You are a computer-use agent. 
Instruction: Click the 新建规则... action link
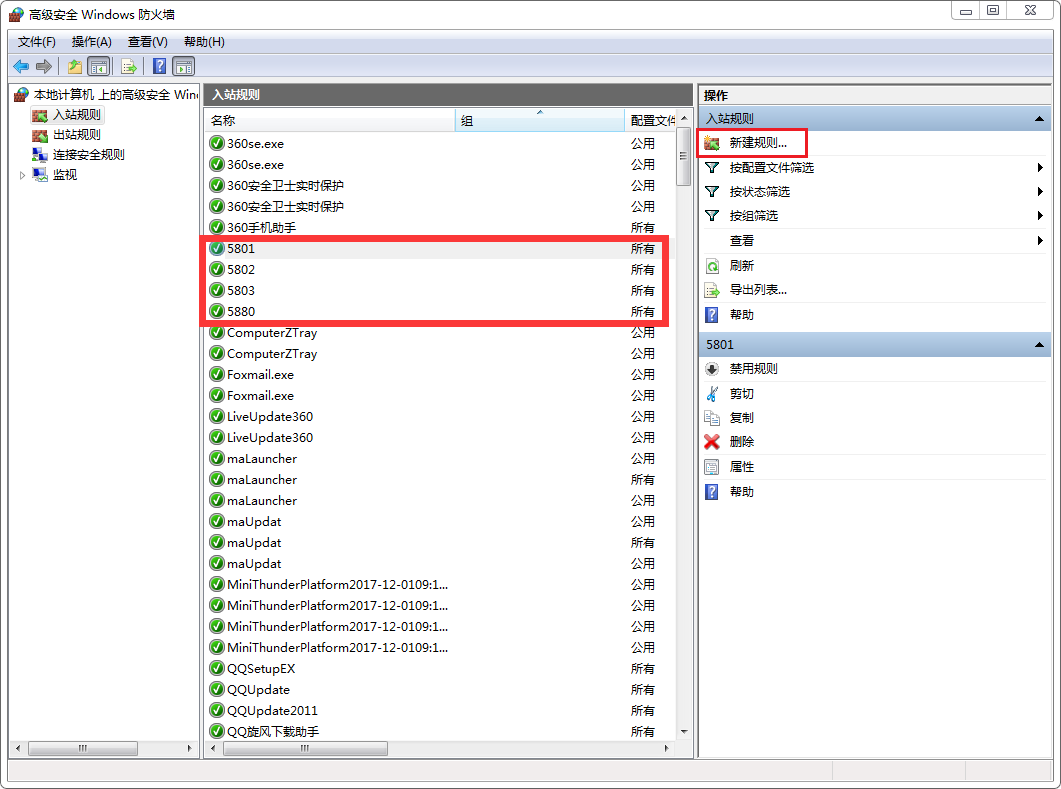(758, 143)
